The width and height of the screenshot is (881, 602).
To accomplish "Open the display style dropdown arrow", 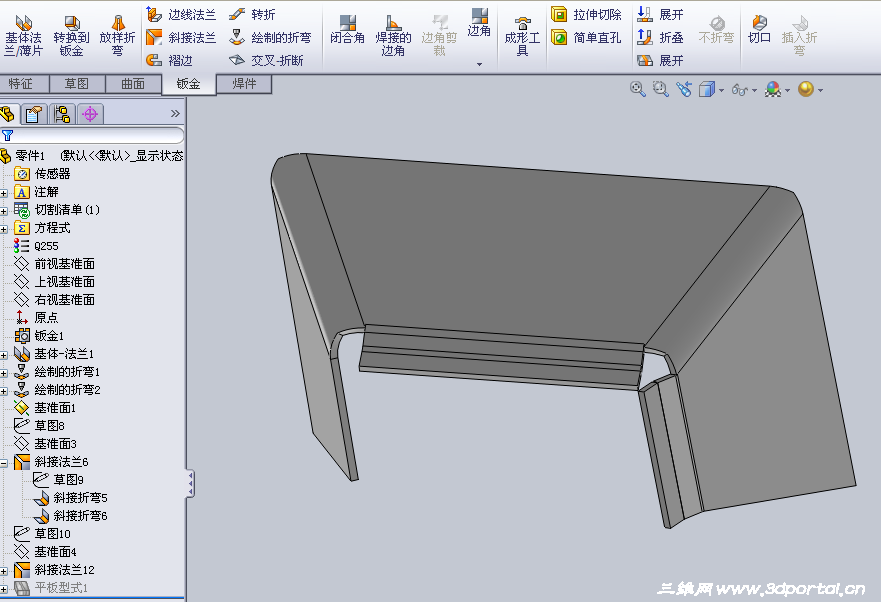I will click(x=721, y=90).
